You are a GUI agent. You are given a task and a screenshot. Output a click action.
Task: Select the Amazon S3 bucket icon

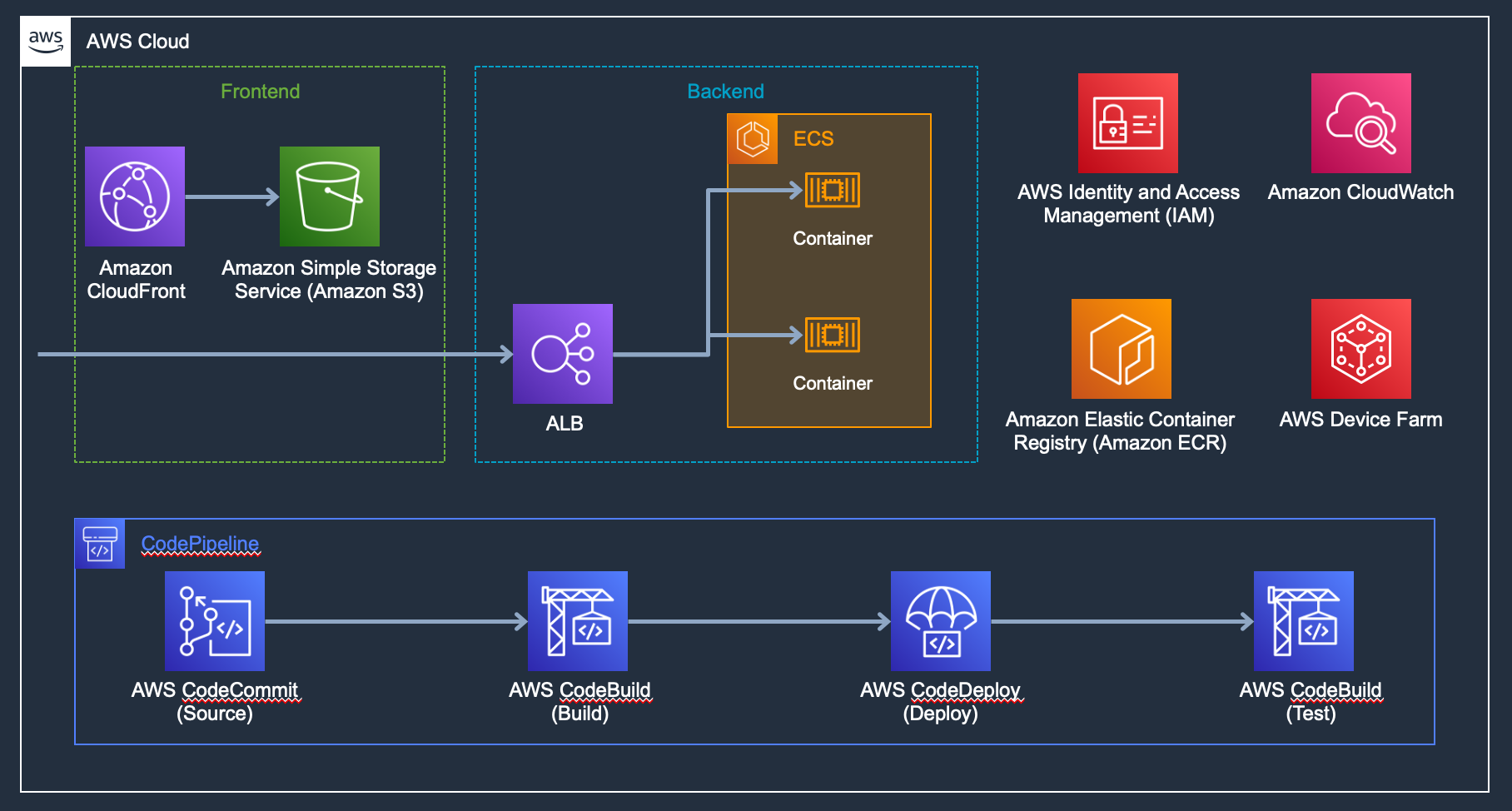tap(330, 197)
